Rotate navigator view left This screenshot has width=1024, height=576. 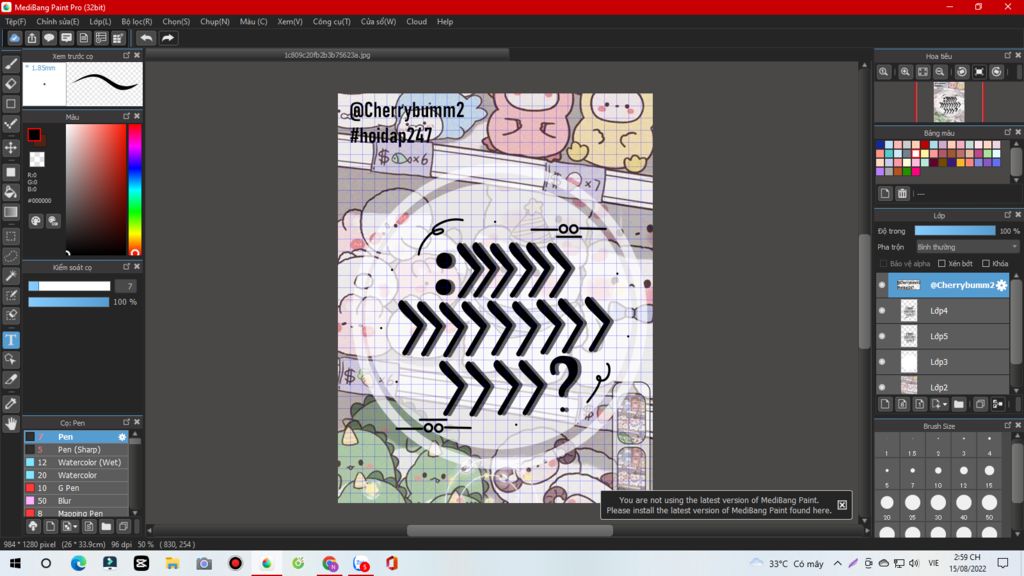(962, 72)
